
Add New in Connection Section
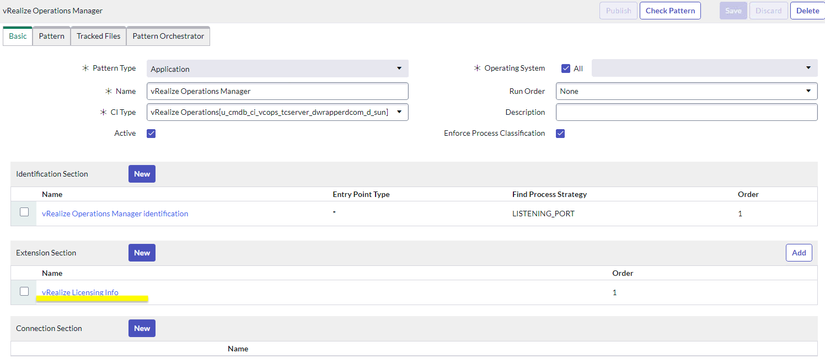tap(142, 328)
